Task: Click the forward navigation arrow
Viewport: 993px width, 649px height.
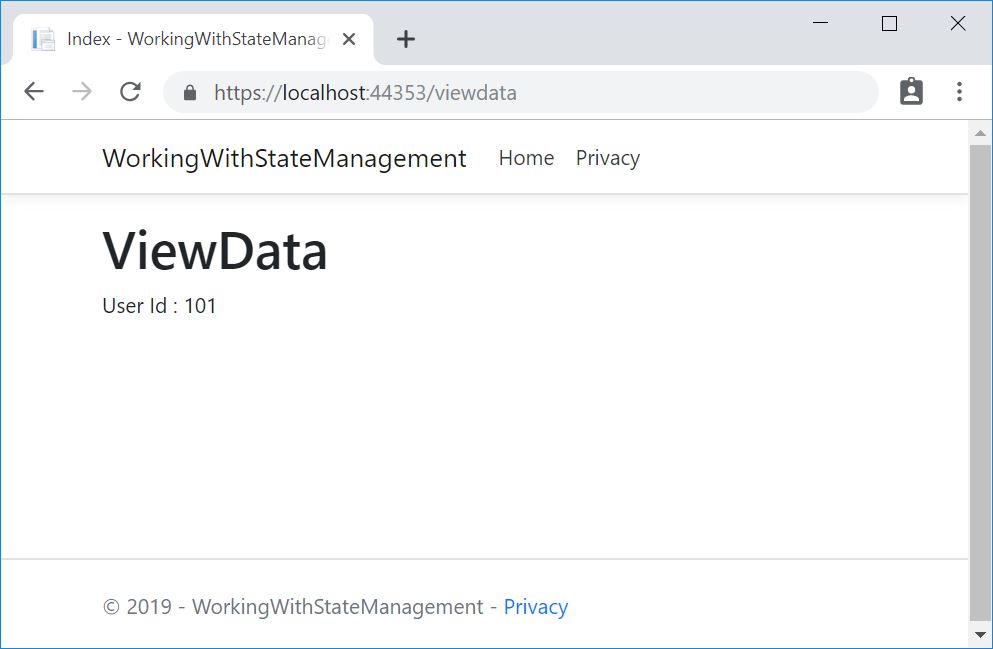Action: (x=82, y=92)
